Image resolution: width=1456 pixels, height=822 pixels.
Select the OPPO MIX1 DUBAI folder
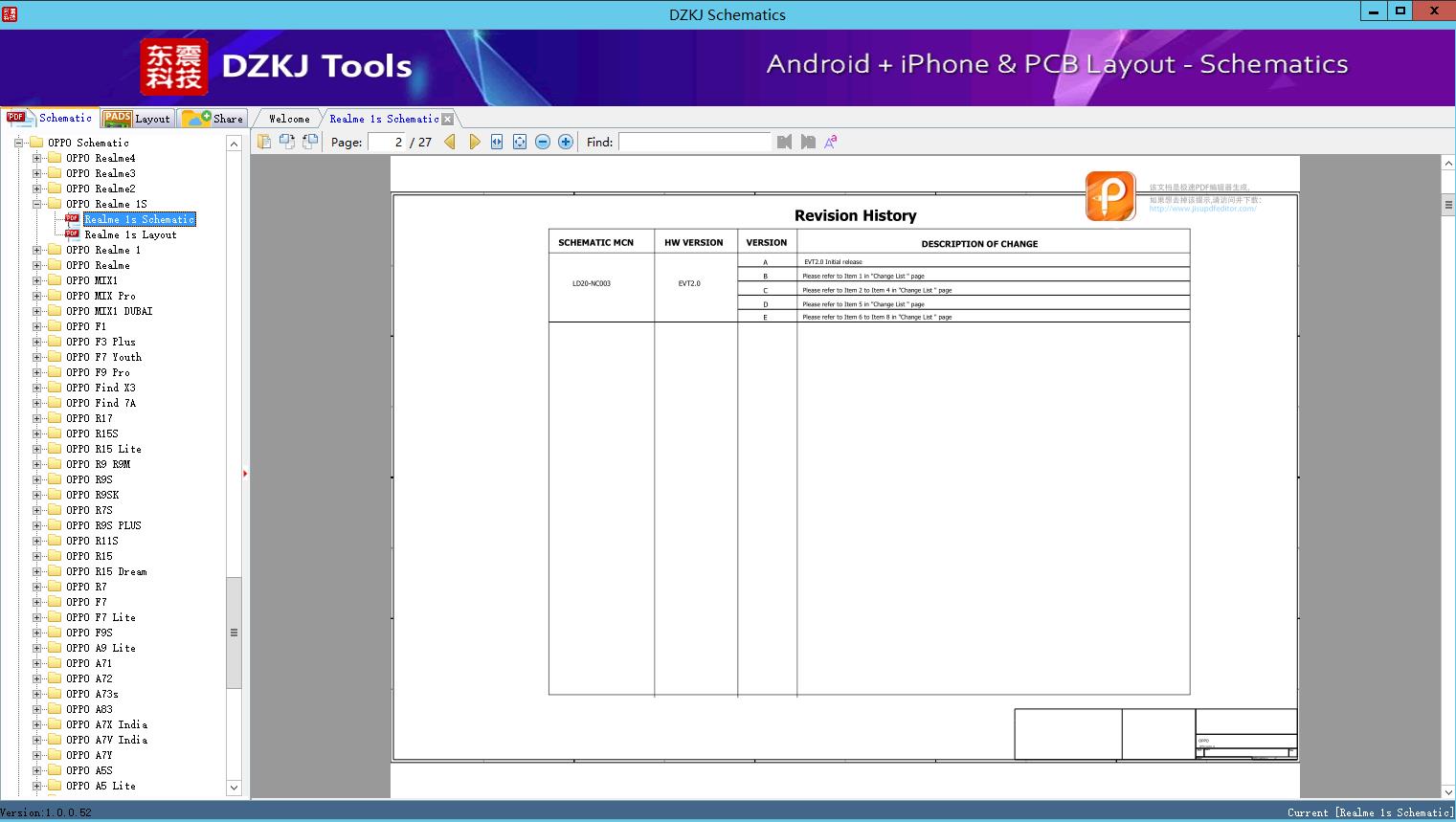(x=109, y=311)
